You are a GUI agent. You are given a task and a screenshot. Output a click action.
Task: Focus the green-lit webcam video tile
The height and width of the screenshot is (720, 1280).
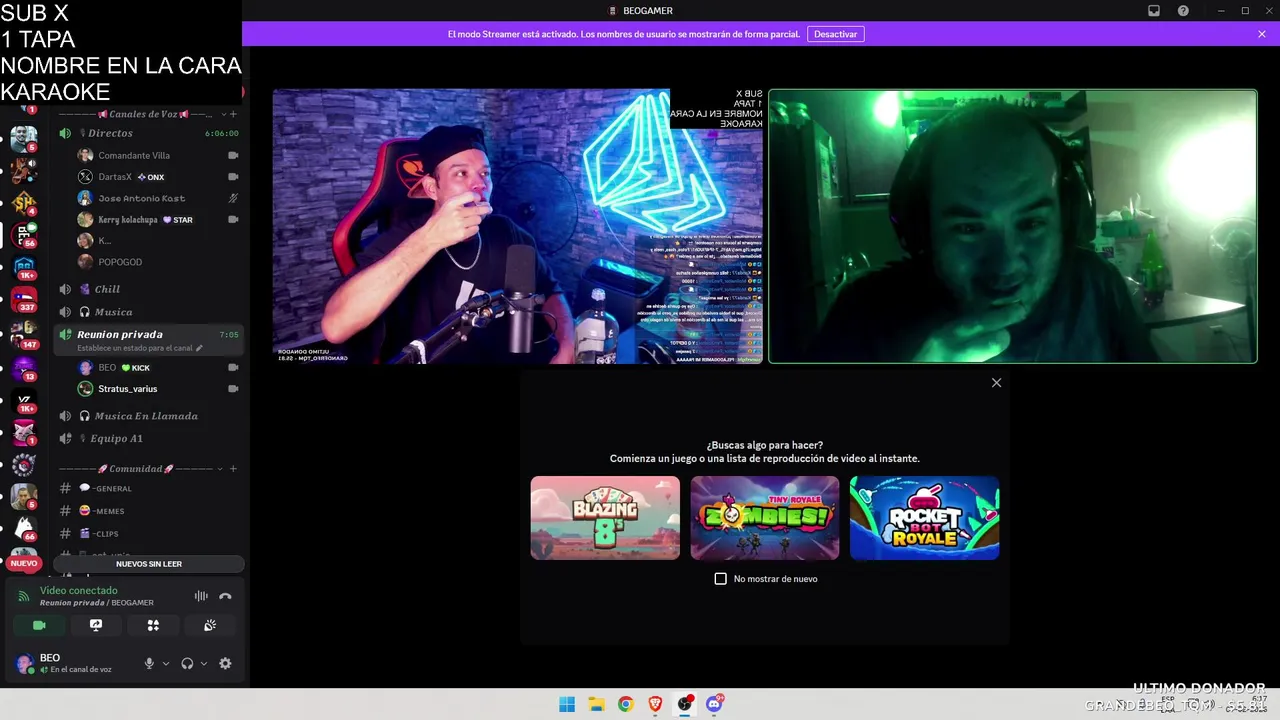(1012, 226)
